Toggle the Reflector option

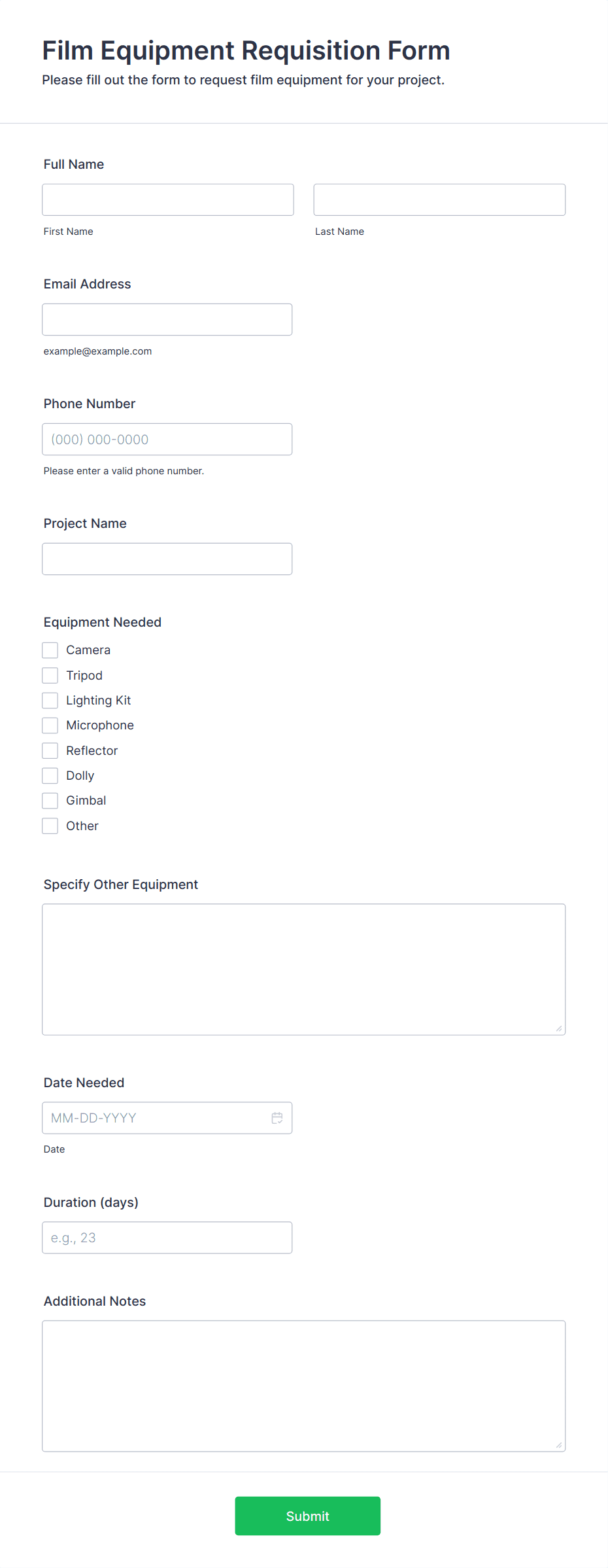pyautogui.click(x=50, y=750)
